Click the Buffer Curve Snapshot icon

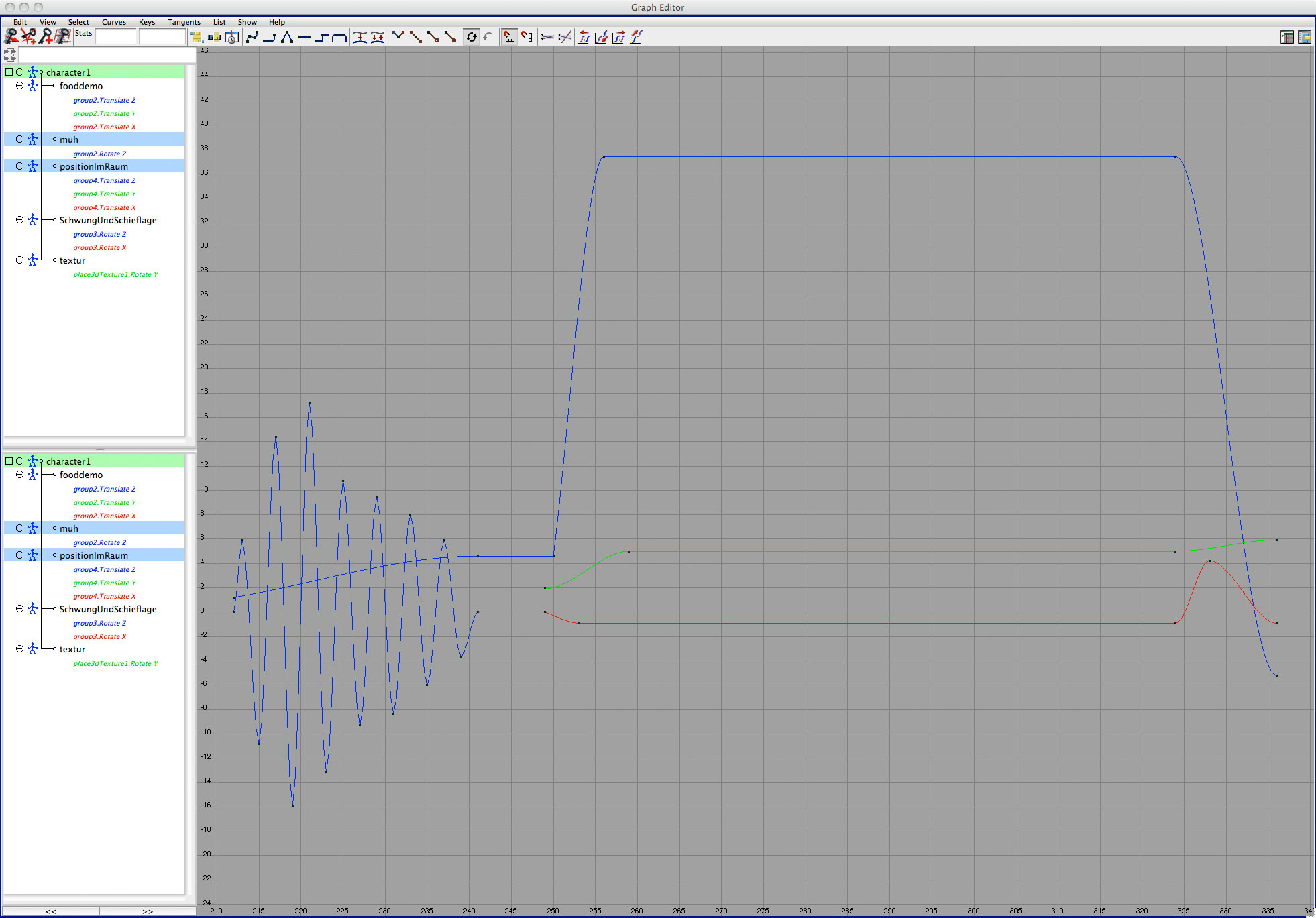pos(360,38)
